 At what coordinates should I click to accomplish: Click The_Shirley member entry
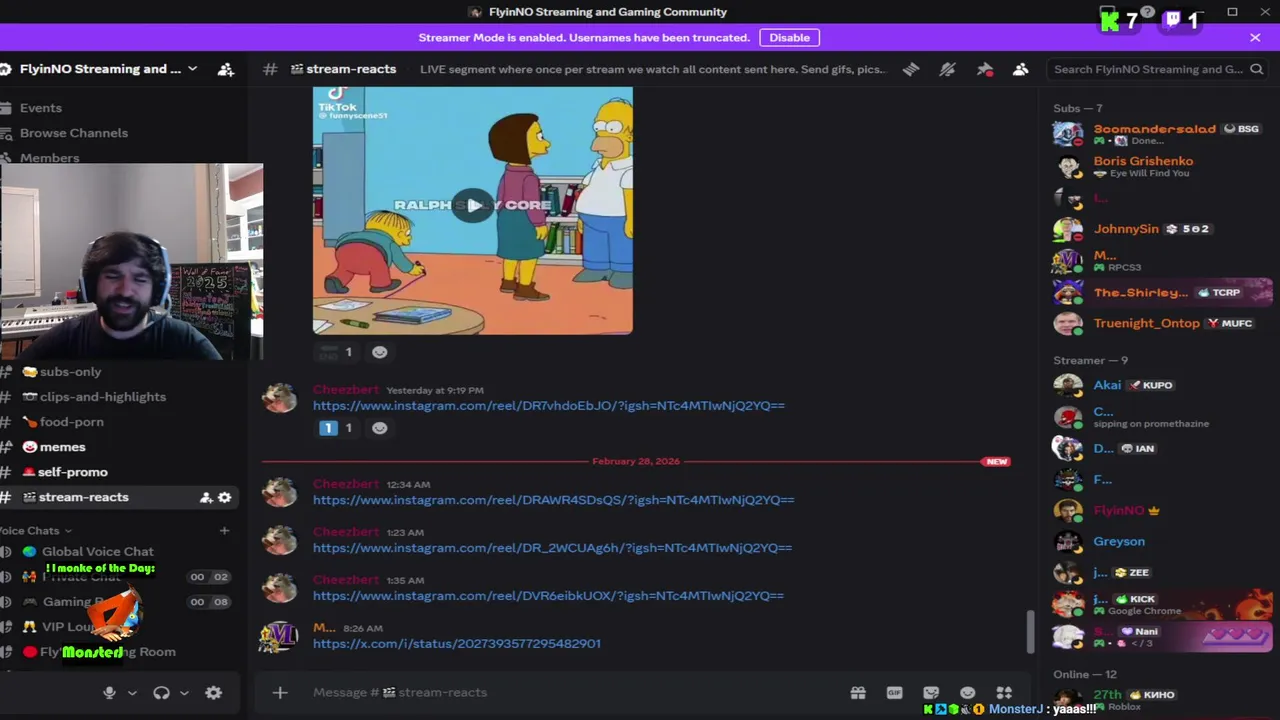1160,293
